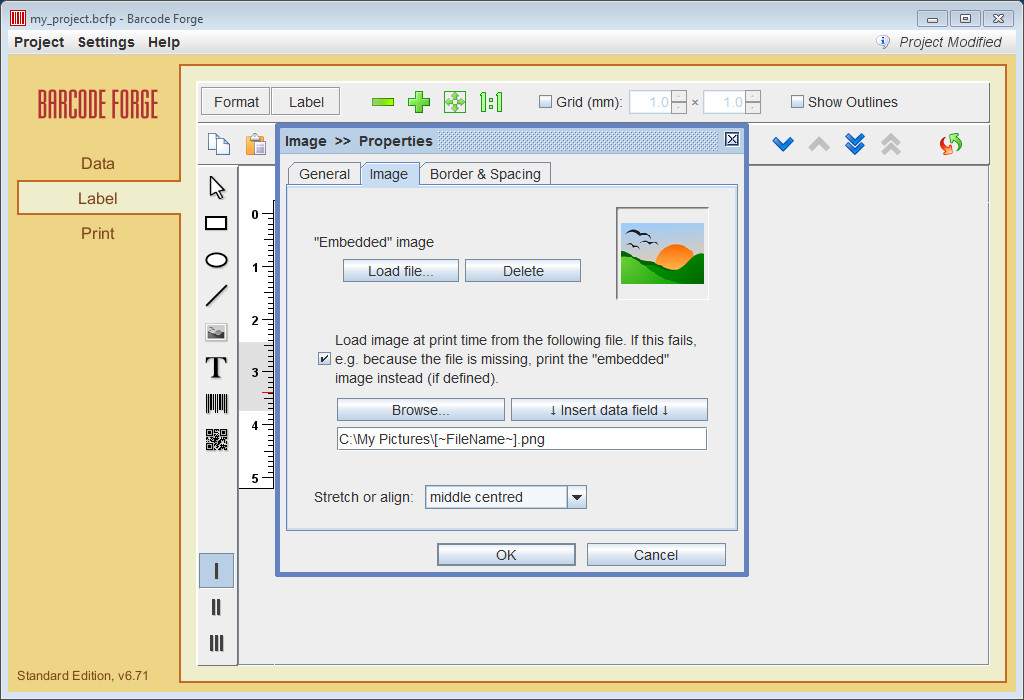Select layer II button
This screenshot has width=1024, height=700.
[x=216, y=607]
